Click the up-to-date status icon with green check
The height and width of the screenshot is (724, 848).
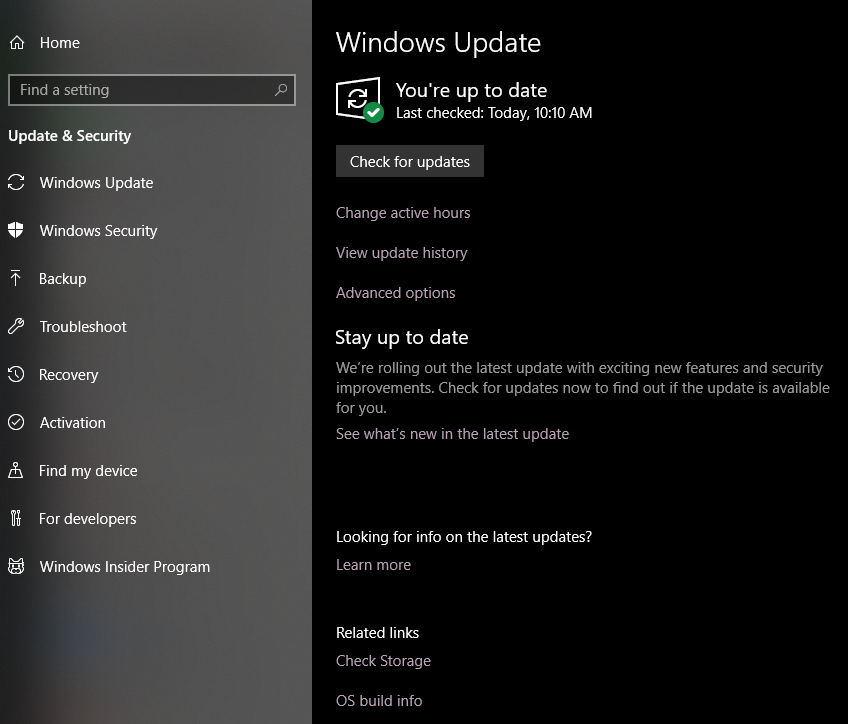click(x=360, y=100)
